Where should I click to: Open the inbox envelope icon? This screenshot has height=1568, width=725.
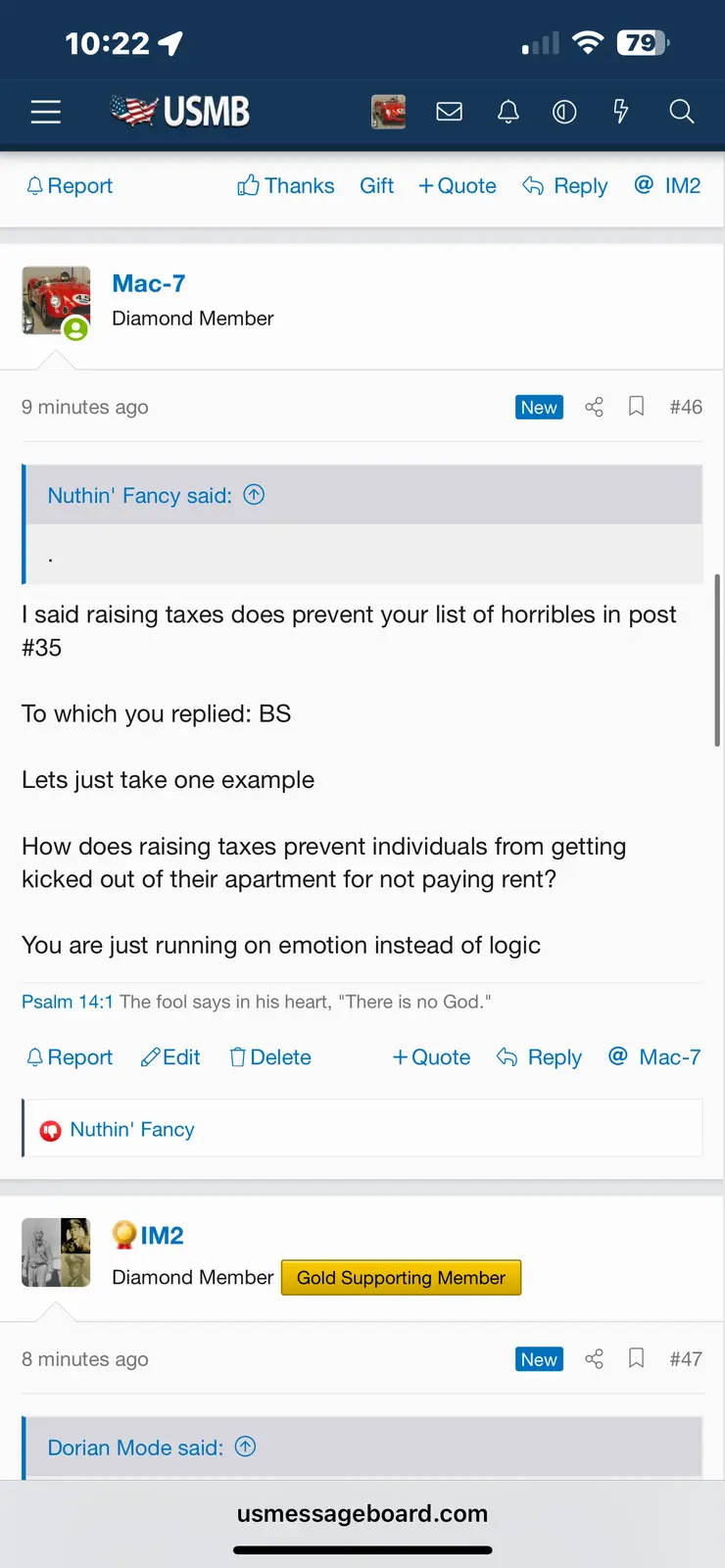(x=449, y=112)
